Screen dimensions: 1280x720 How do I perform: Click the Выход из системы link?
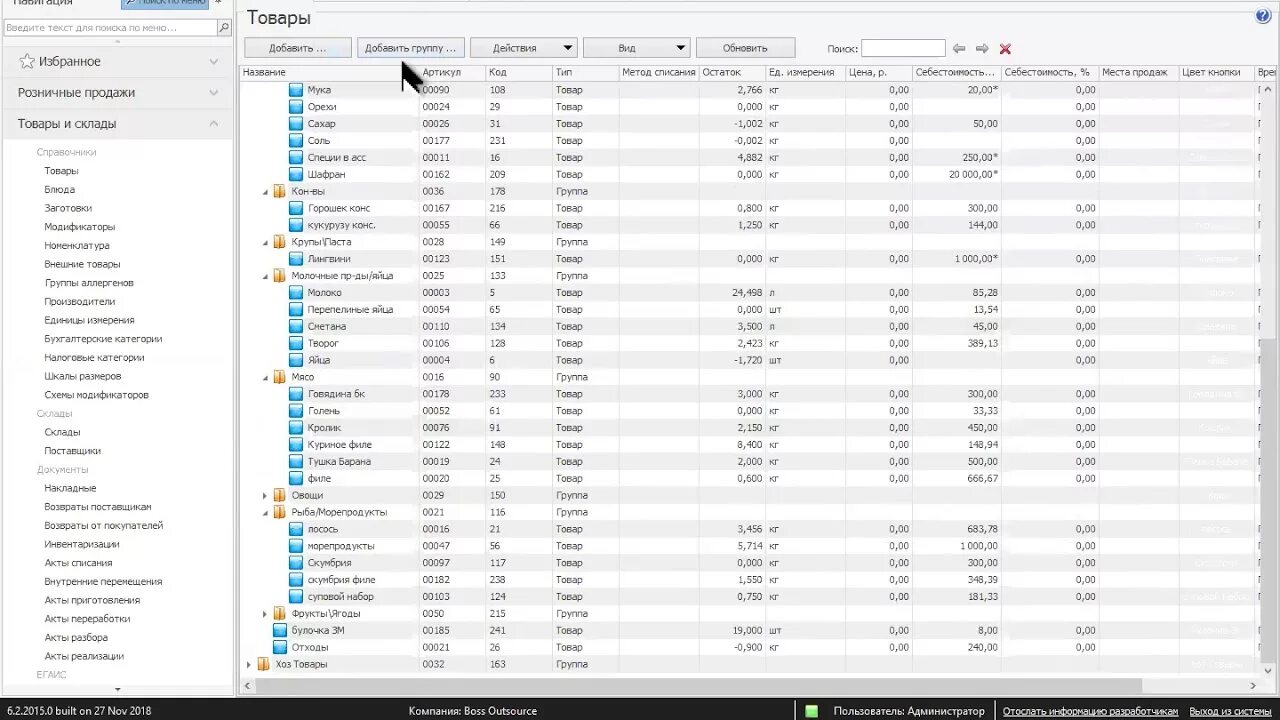pyautogui.click(x=1232, y=711)
